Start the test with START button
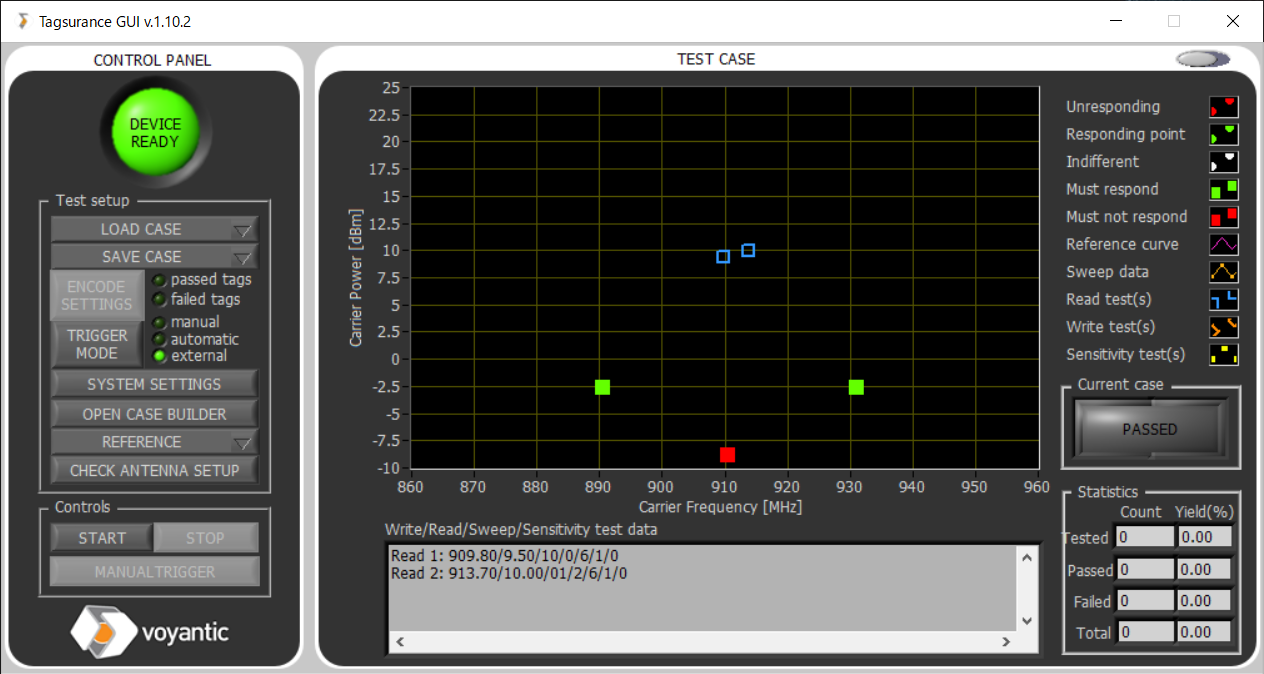1264x674 pixels. [102, 538]
